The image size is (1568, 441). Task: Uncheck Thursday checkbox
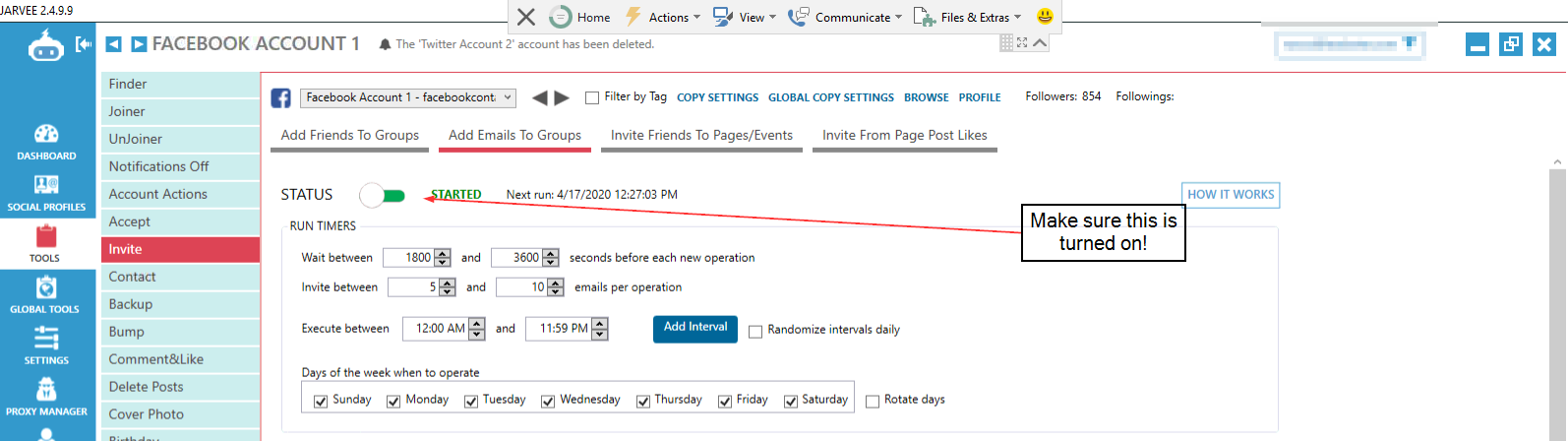(643, 401)
